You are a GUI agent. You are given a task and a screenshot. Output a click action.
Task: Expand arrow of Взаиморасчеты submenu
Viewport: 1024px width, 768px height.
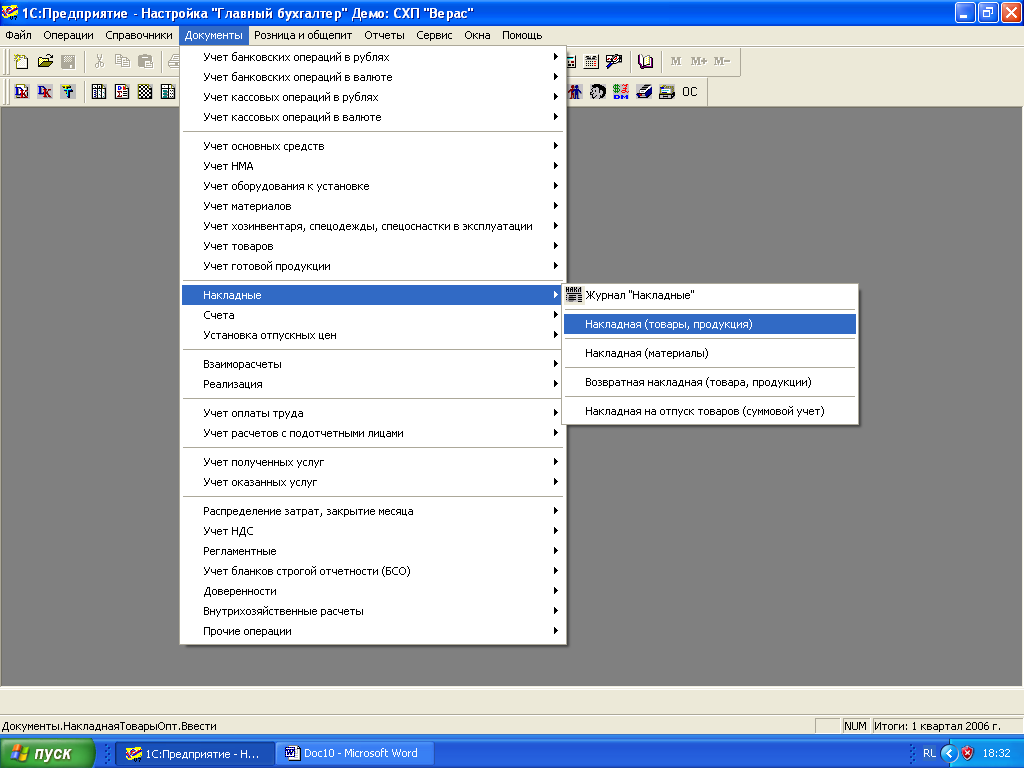pos(556,364)
